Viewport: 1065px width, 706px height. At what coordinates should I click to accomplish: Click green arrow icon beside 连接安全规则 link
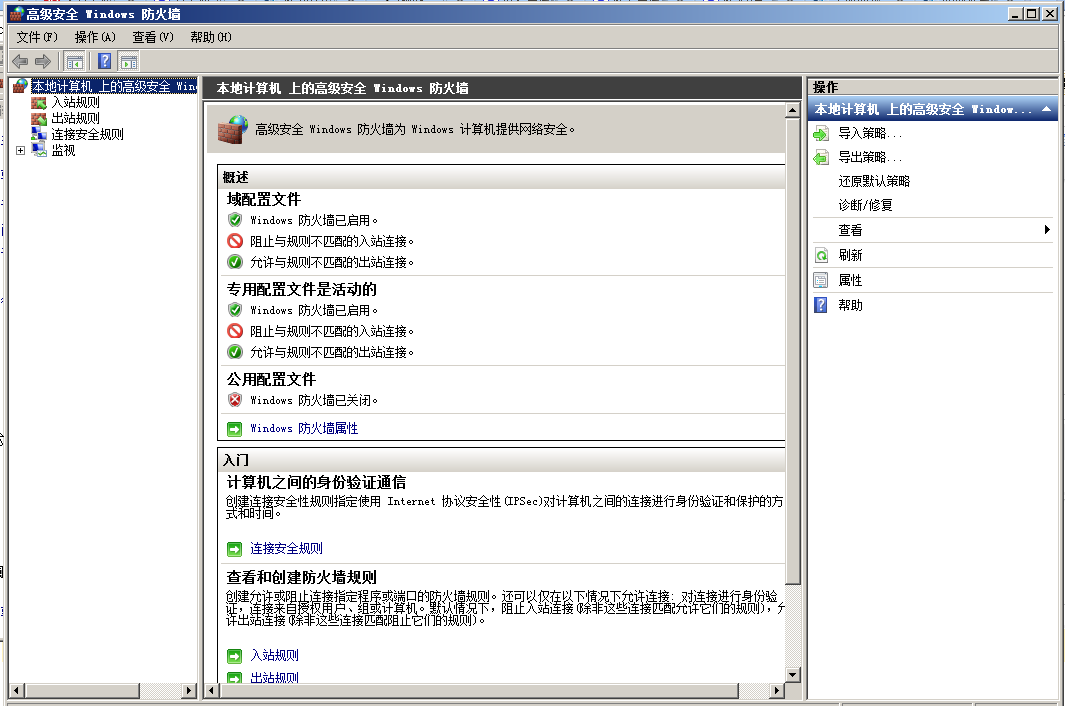tap(234, 549)
